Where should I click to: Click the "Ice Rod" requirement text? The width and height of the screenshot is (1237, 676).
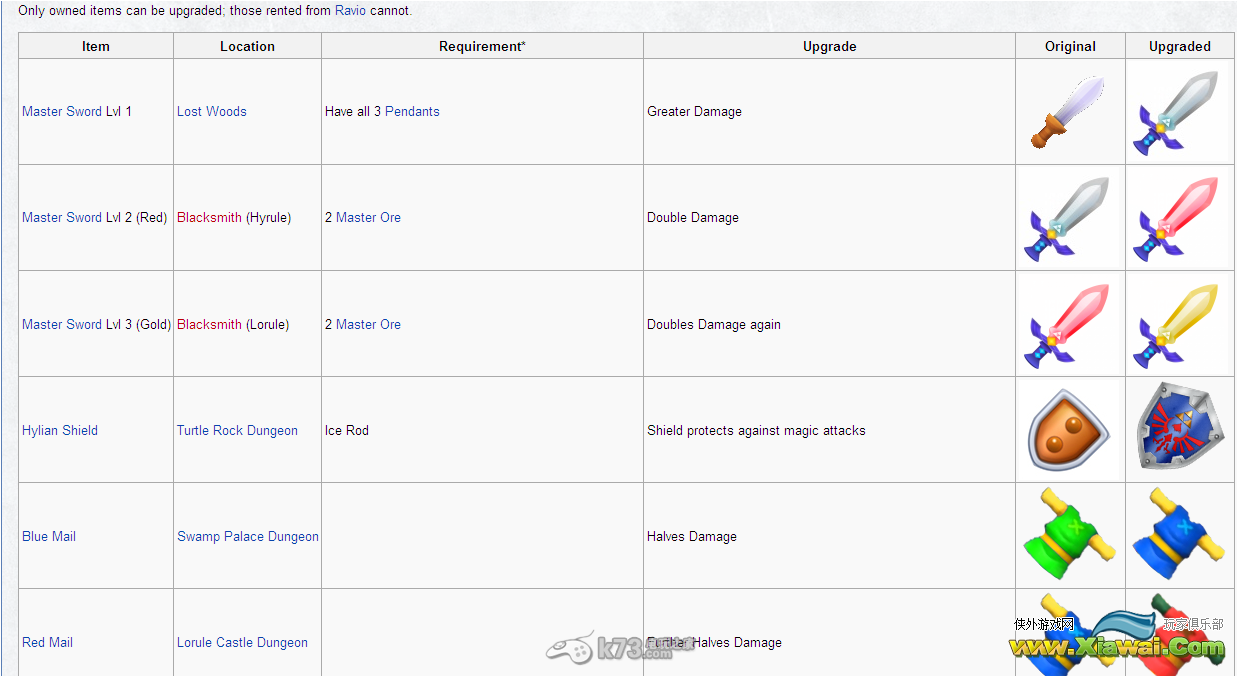coord(347,431)
